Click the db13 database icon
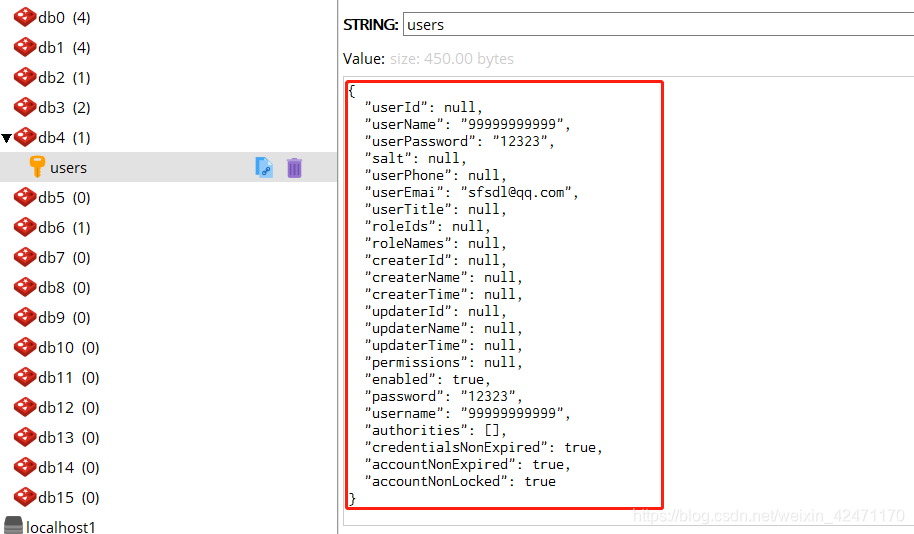The height and width of the screenshot is (534, 914). coord(25,437)
